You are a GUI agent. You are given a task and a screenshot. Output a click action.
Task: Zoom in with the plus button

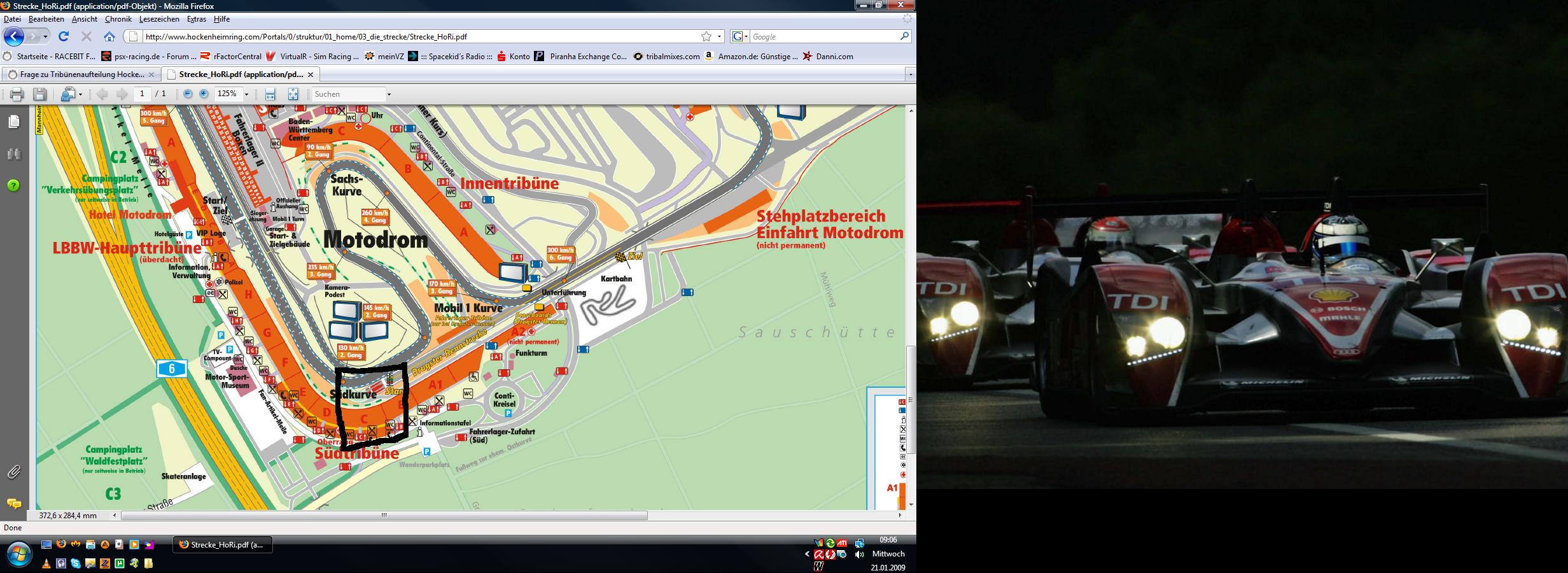(204, 94)
